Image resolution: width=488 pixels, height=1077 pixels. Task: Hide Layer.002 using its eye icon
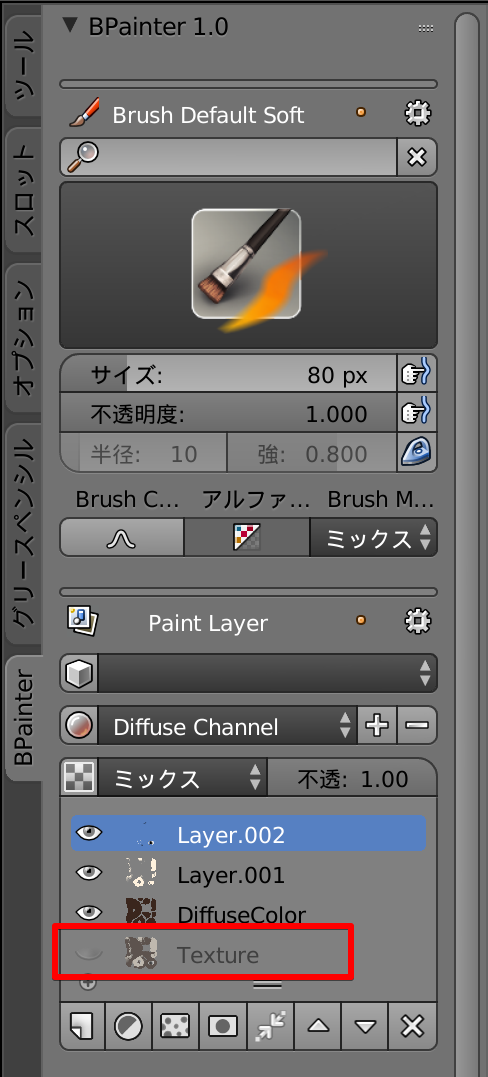pos(88,834)
